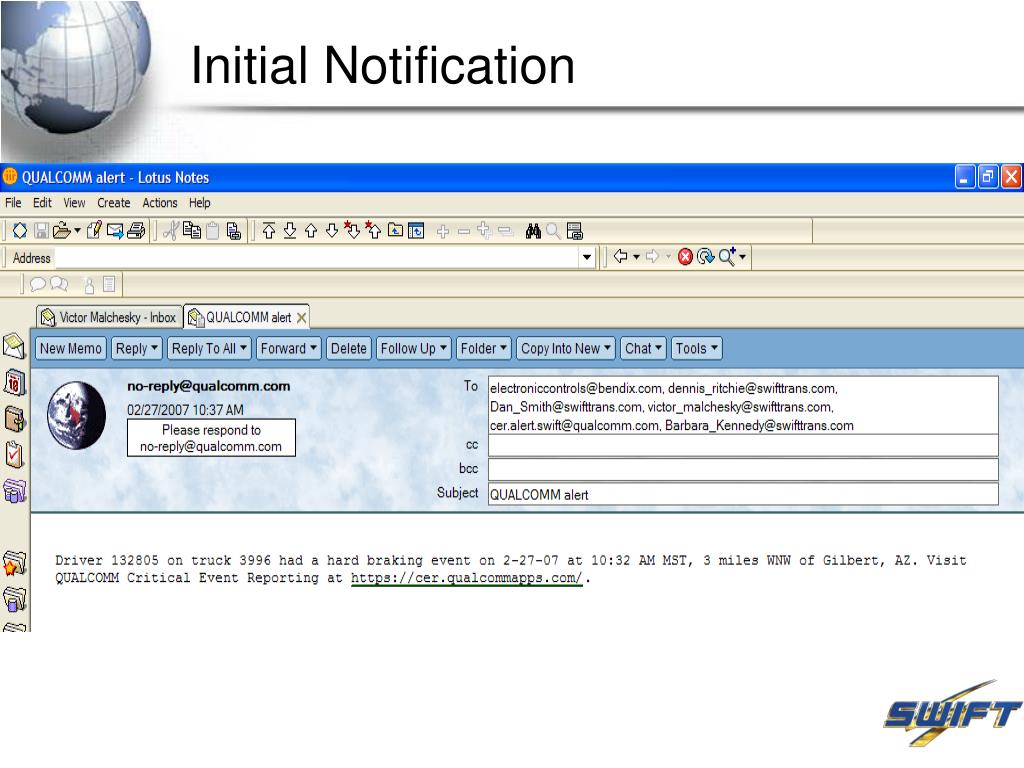Click the Copy toolbar icon
Screen dimensions: 1024x768
tap(192, 231)
